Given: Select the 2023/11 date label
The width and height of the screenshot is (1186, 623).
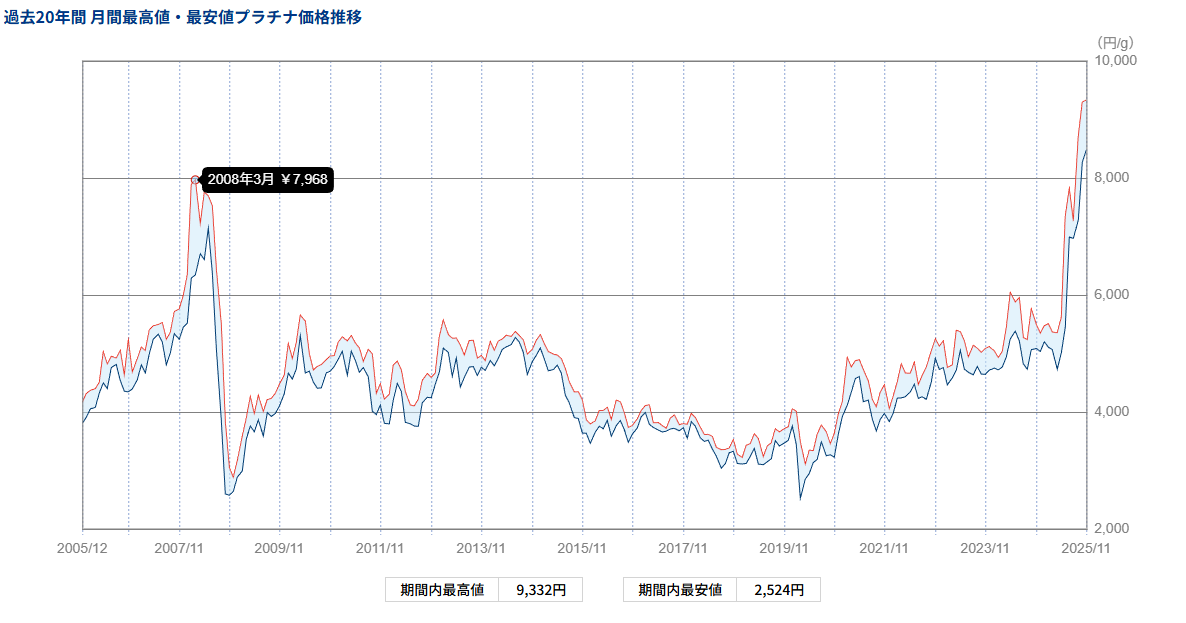Looking at the screenshot, I should (985, 548).
